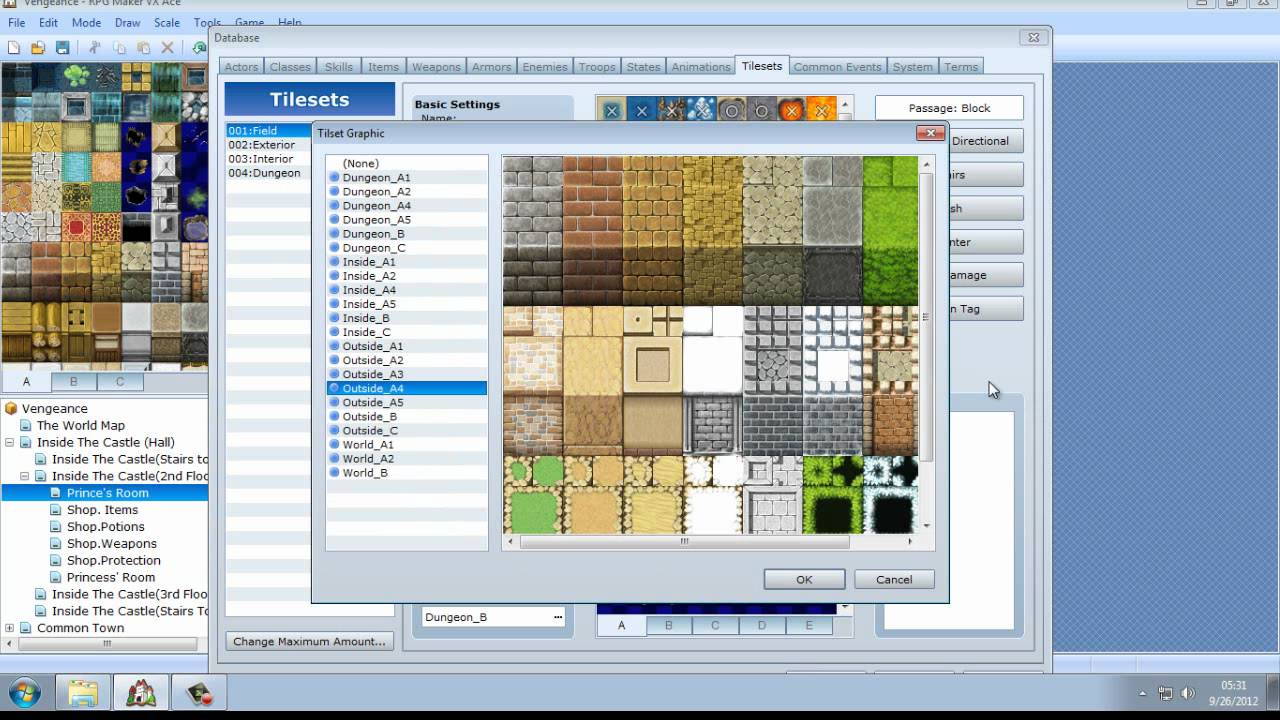The width and height of the screenshot is (1280, 720).
Task: Click preview vertical scrollbar down arrow
Action: 927,526
